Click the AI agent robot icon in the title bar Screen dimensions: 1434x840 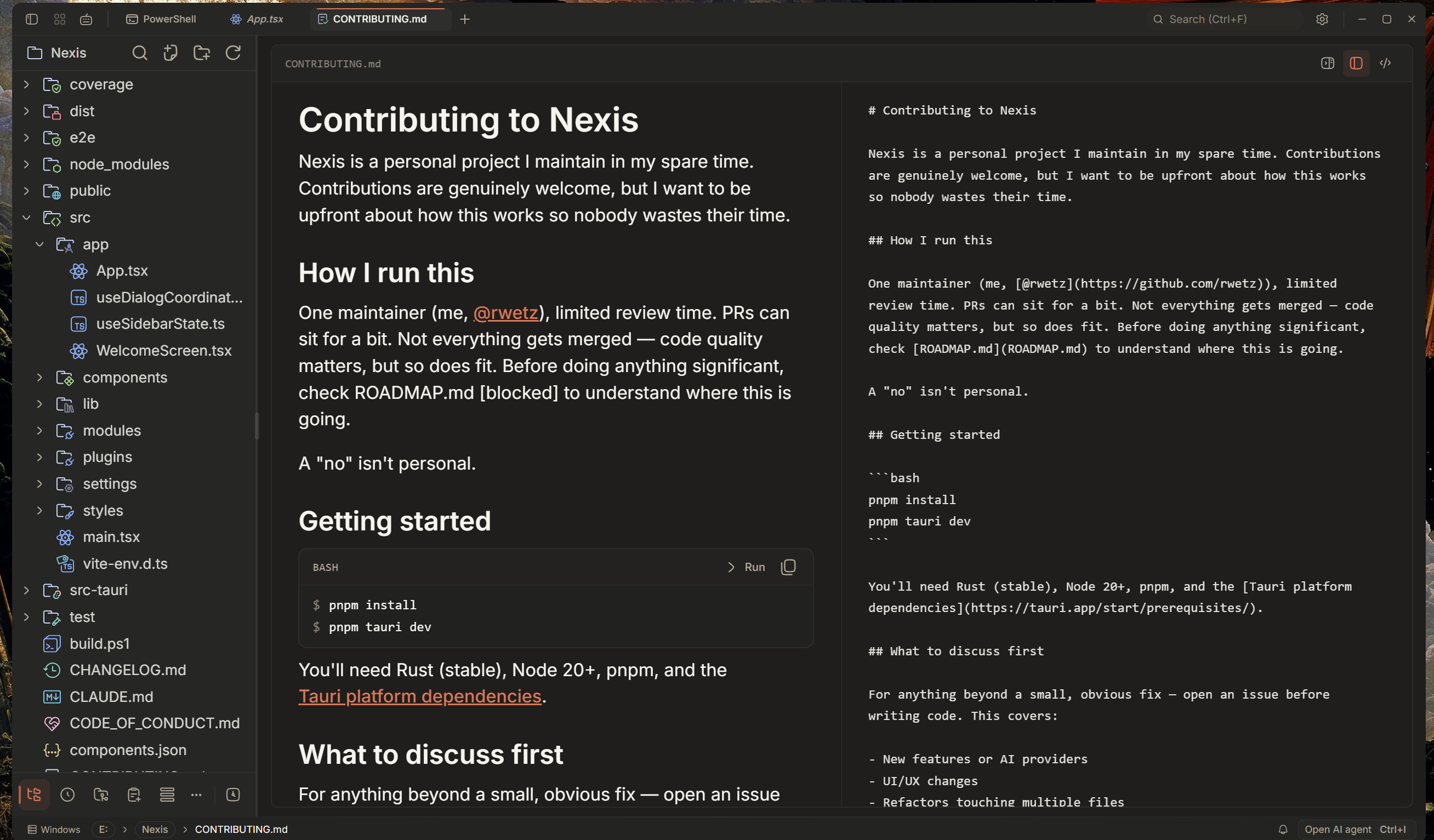click(x=86, y=19)
